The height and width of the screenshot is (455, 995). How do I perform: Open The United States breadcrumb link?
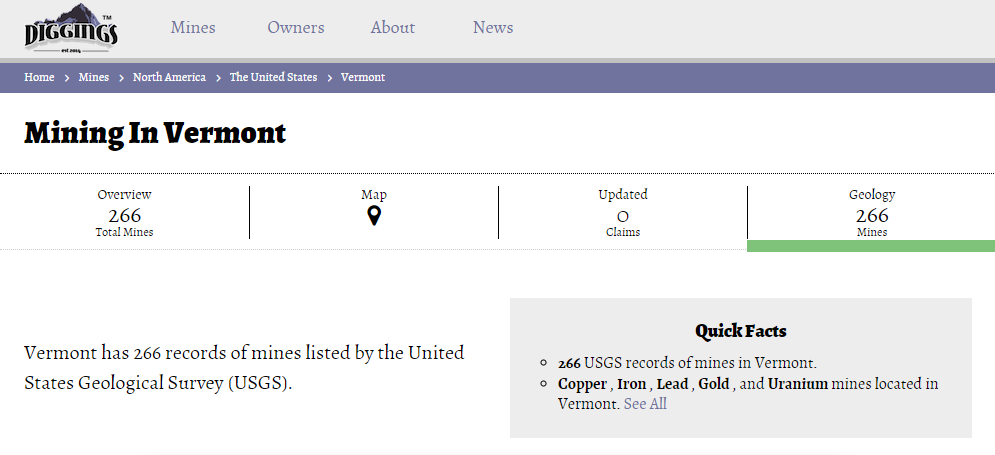[273, 77]
